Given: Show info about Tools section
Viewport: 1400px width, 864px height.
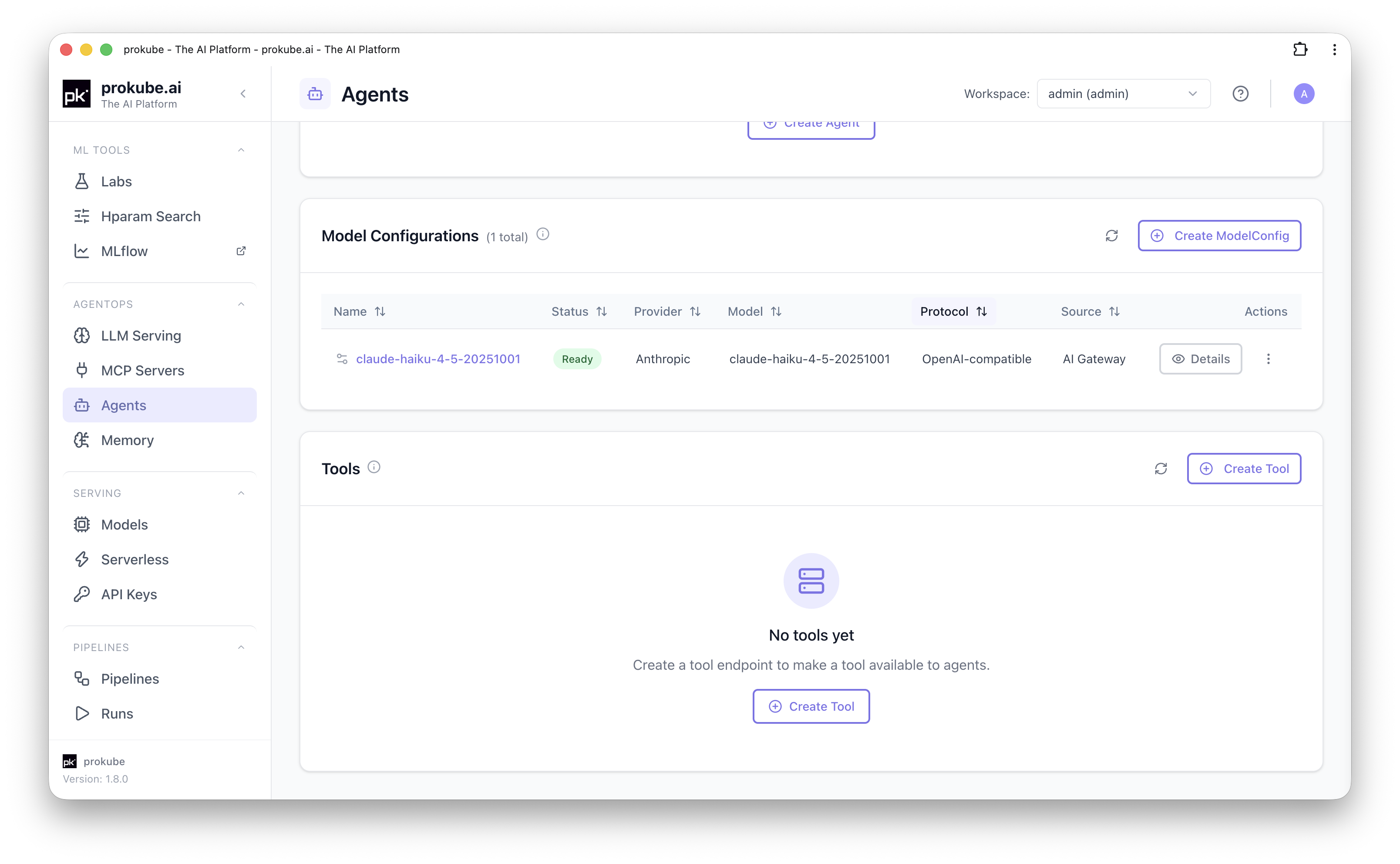Looking at the screenshot, I should 374,467.
